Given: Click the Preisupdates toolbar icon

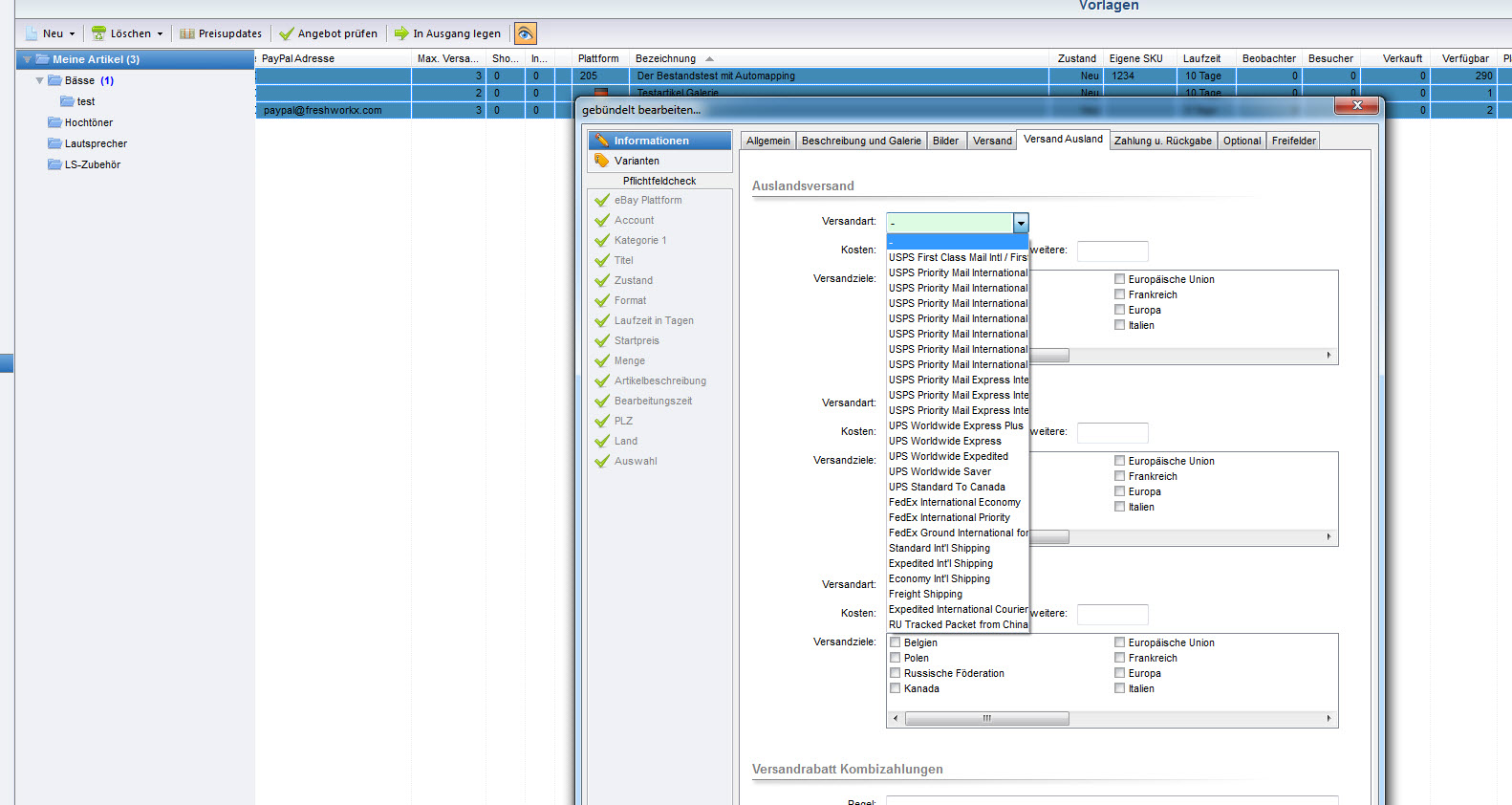Looking at the screenshot, I should coord(187,33).
